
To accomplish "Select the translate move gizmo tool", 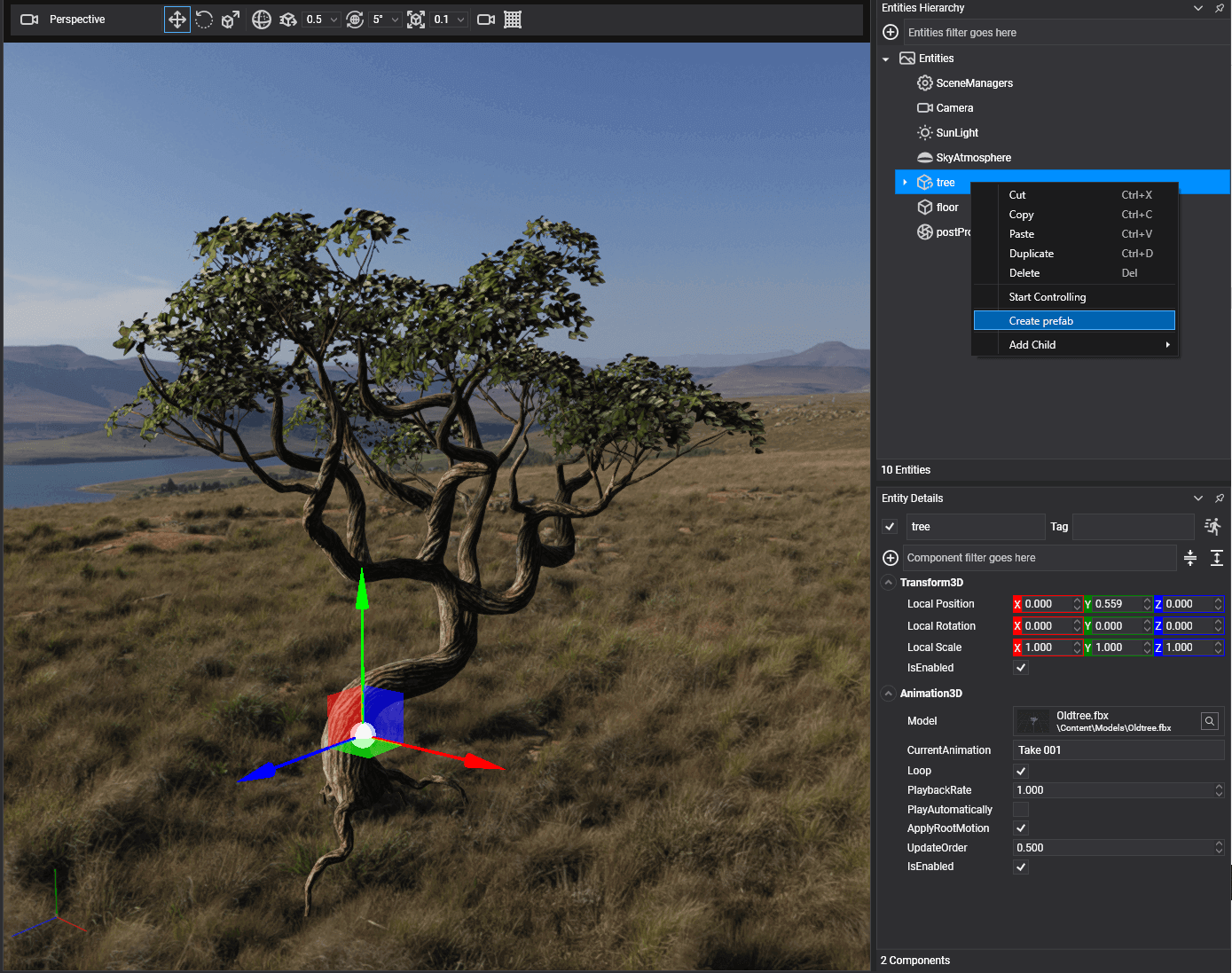I will pos(177,20).
